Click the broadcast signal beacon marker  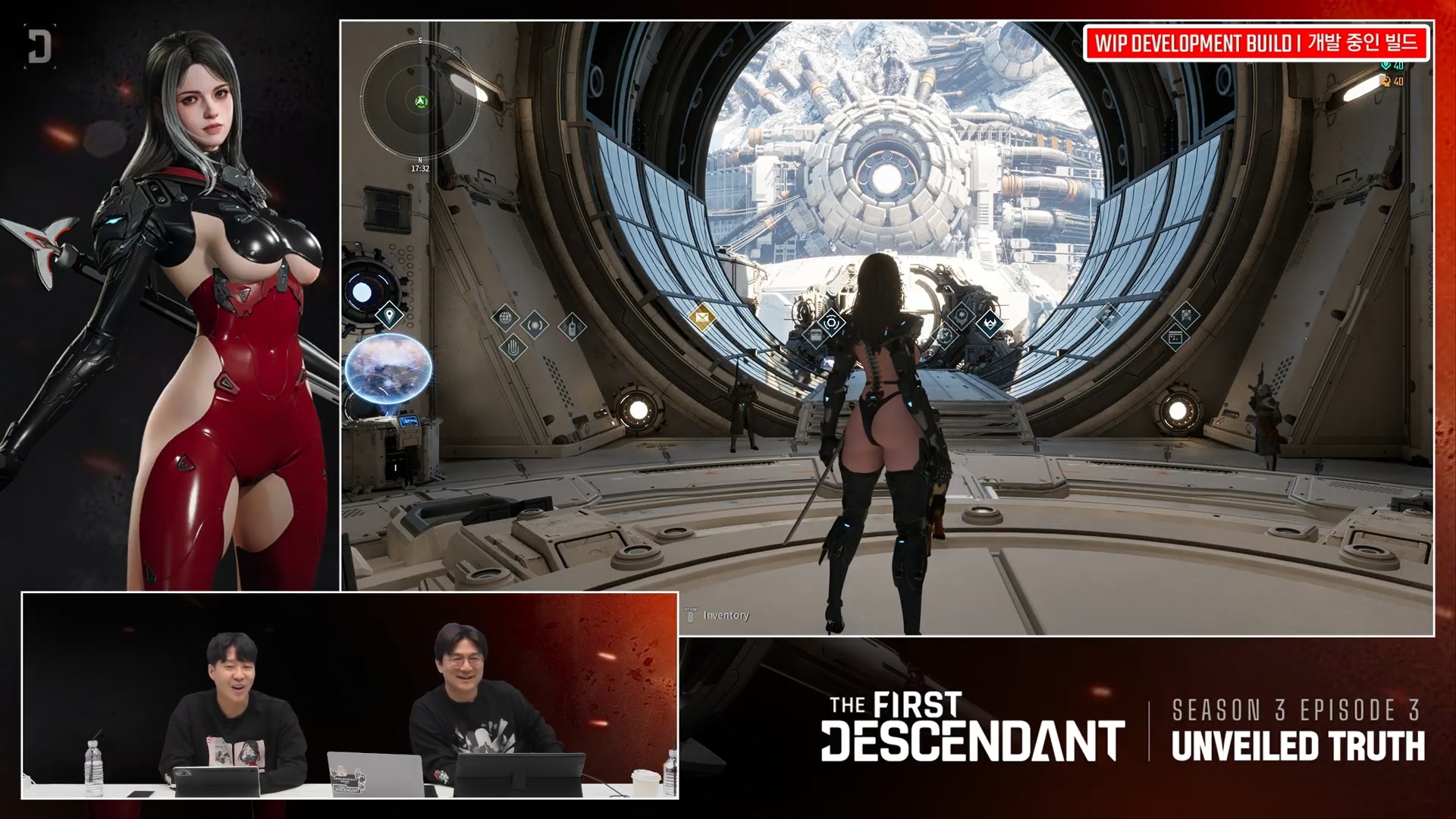coord(535,325)
